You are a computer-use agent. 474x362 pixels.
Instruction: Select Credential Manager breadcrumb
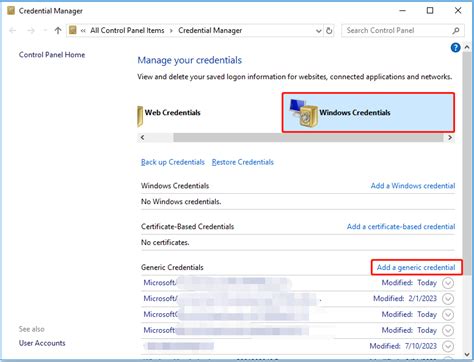click(210, 30)
